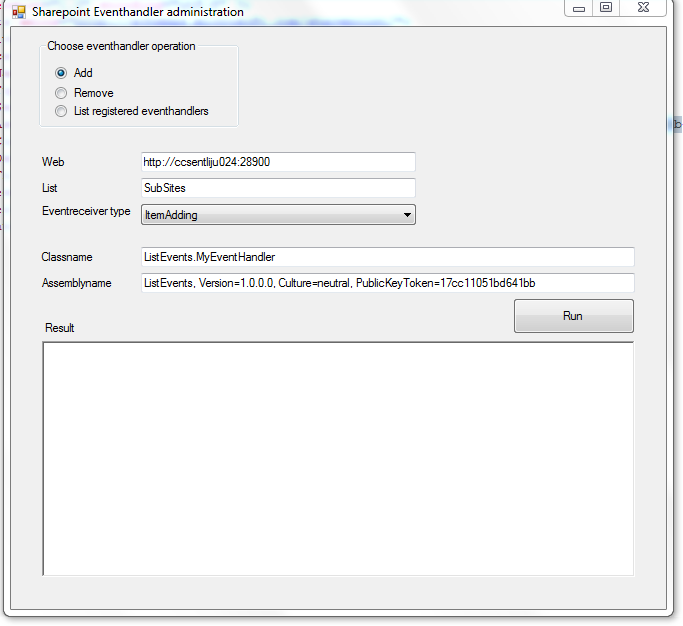Viewport: 683px width, 626px height.
Task: Close the Sharepoint Eventhandler administration window
Action: 643,8
